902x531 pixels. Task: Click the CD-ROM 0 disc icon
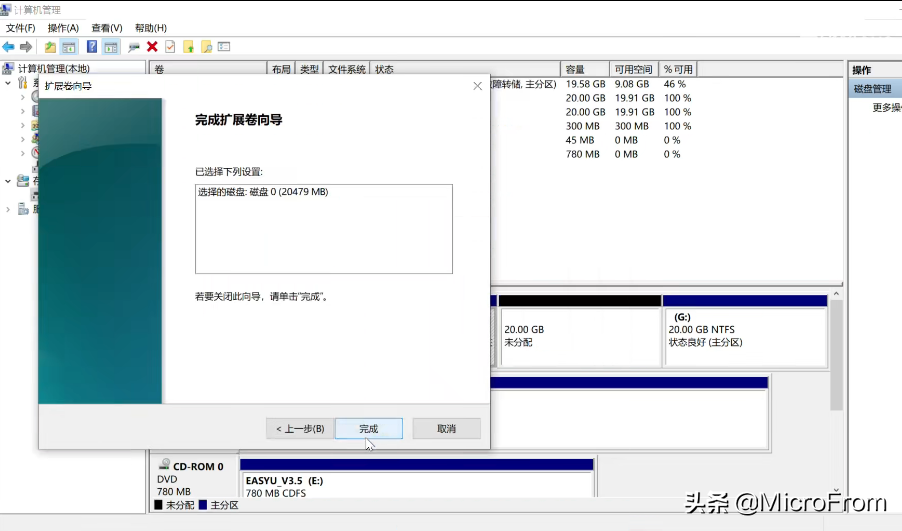point(163,466)
